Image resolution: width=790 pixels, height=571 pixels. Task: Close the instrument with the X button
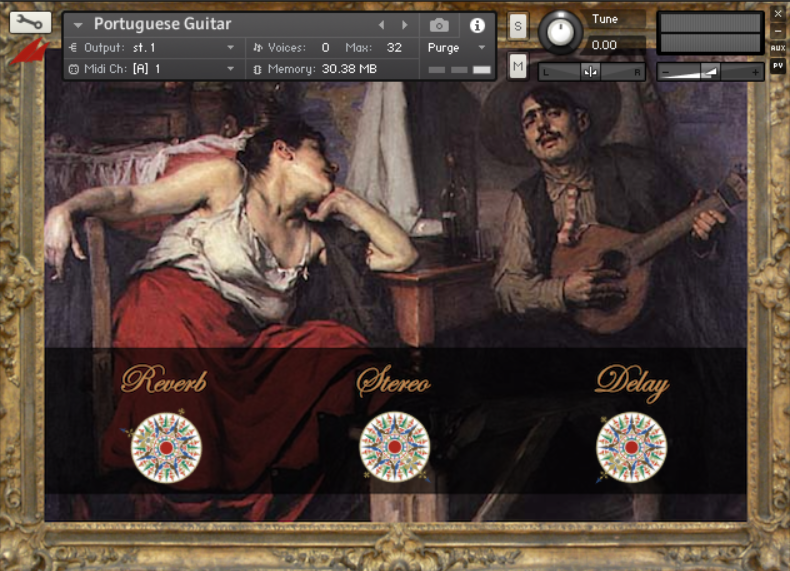(778, 14)
